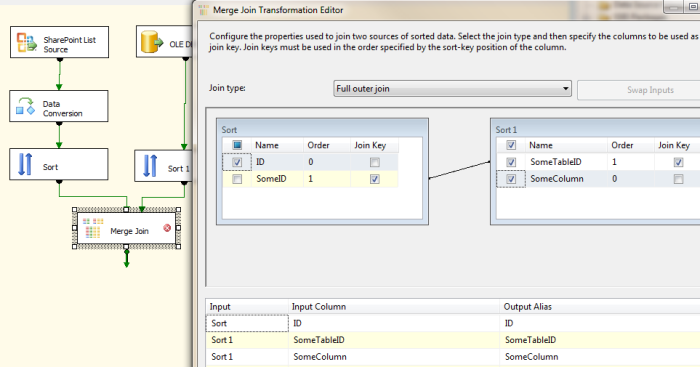Select the Merge Join grid icon
700x367 pixels.
93,228
